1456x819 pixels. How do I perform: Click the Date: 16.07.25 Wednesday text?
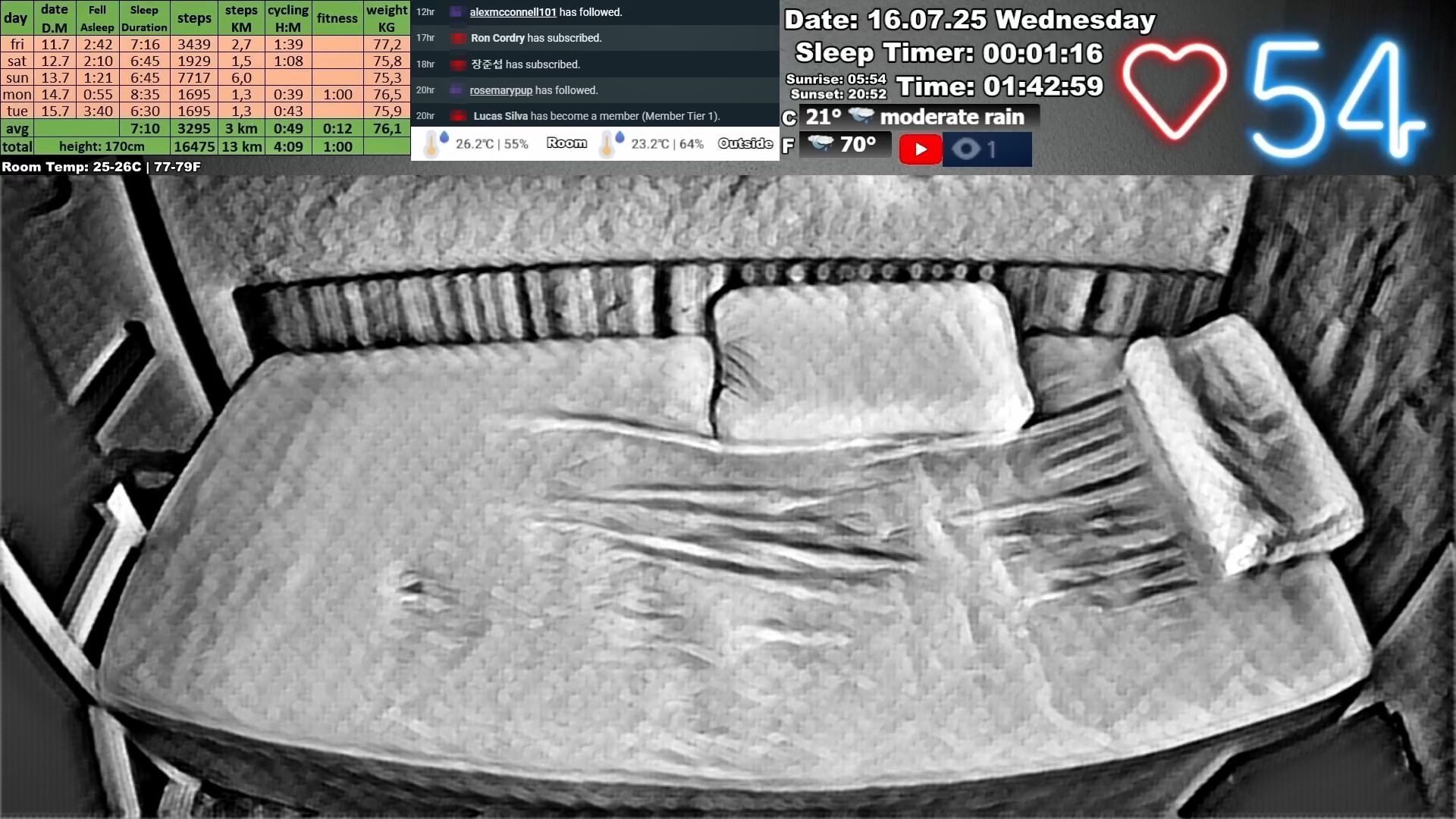click(969, 20)
